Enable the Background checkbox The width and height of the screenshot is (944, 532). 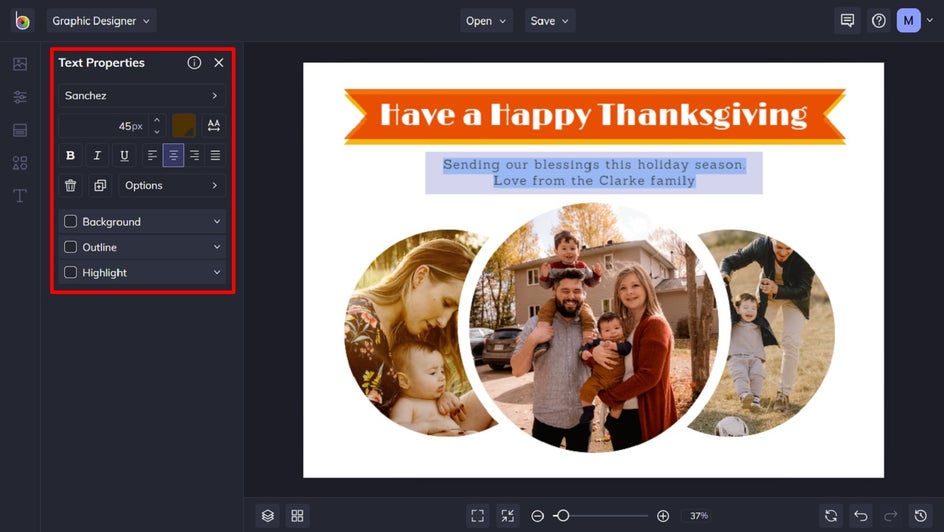70,221
